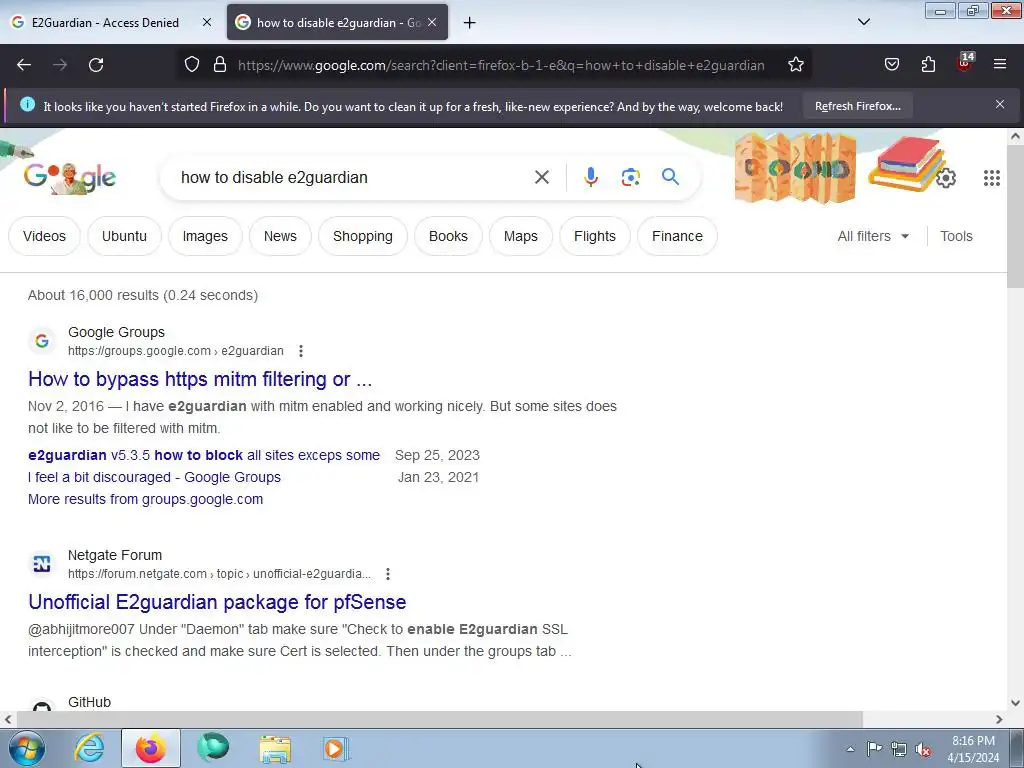The height and width of the screenshot is (768, 1024).
Task: Open a new tab
Action: coord(470,23)
